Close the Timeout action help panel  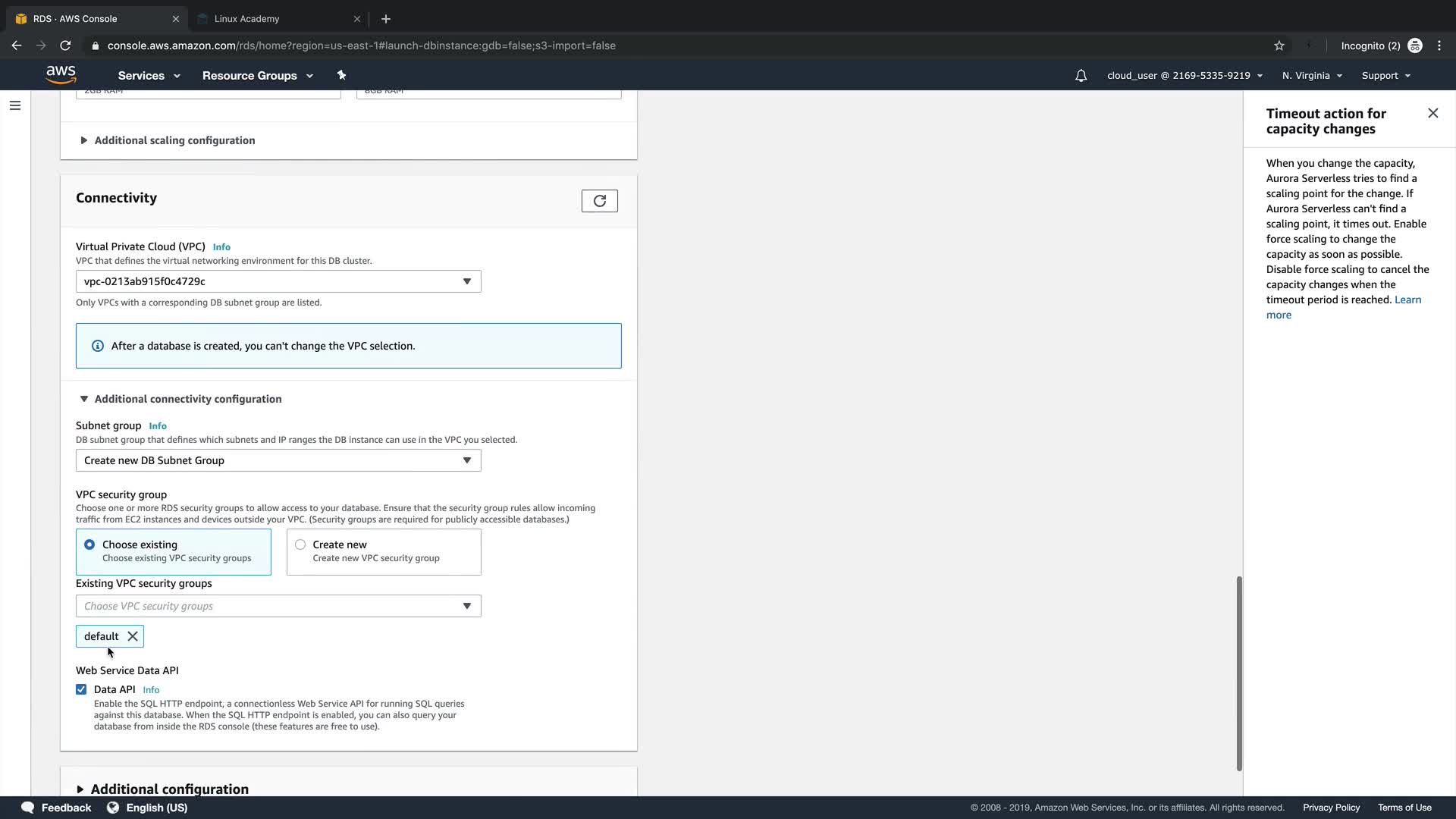click(1432, 113)
